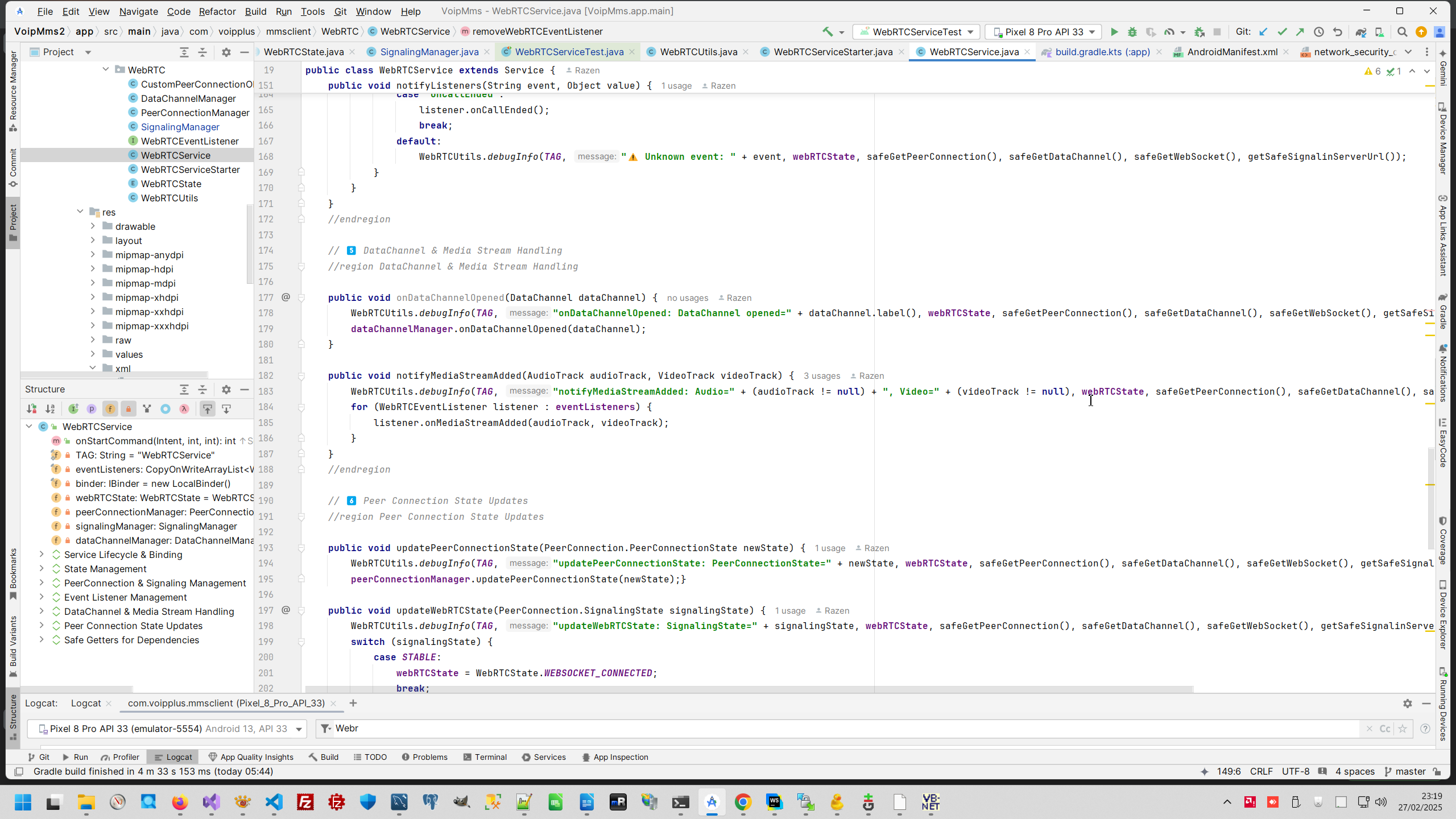Screen dimensions: 1456x819
Task: Open the Refactor menu
Action: [x=217, y=11]
